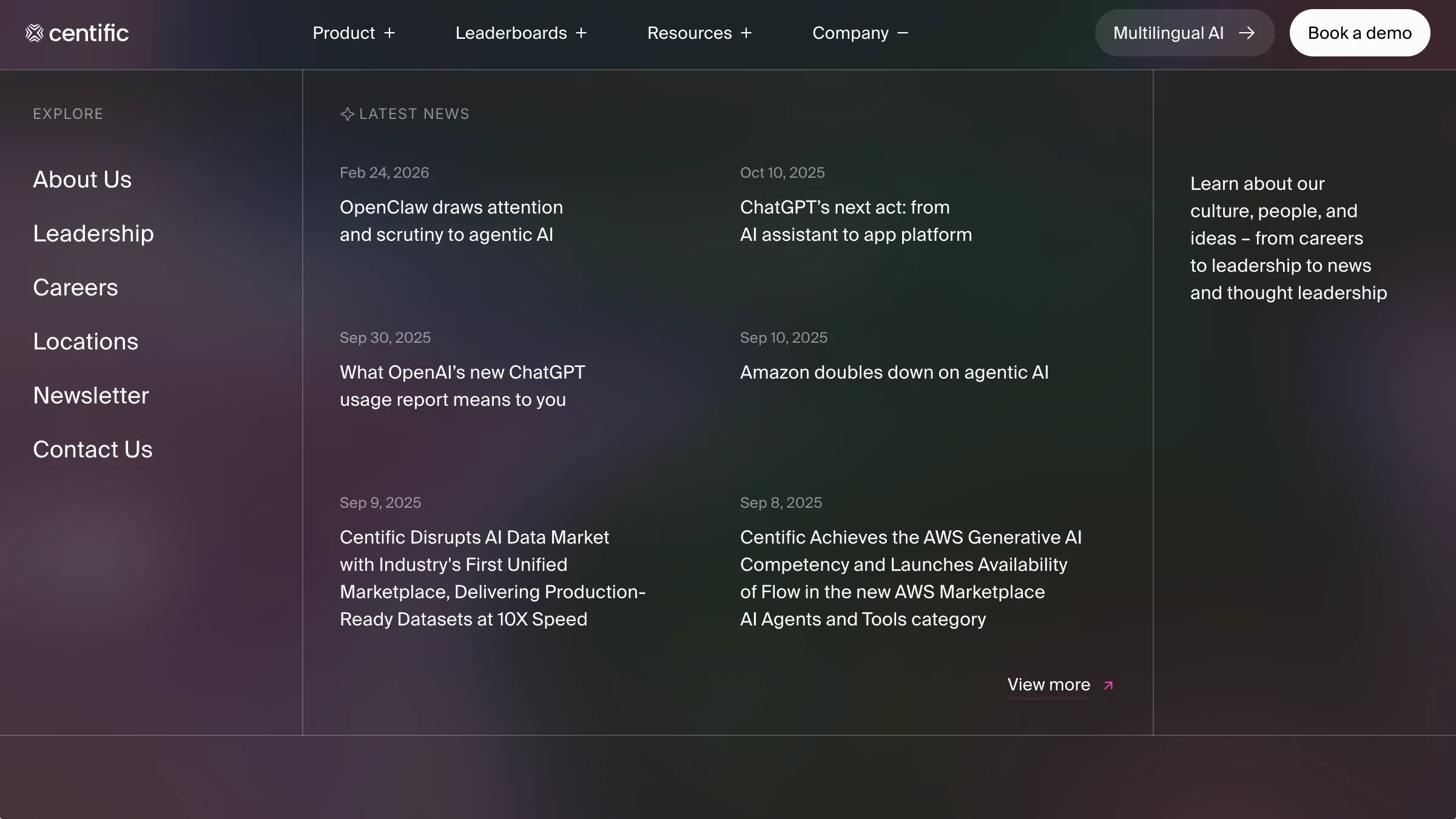Open Contact Us link

click(93, 450)
